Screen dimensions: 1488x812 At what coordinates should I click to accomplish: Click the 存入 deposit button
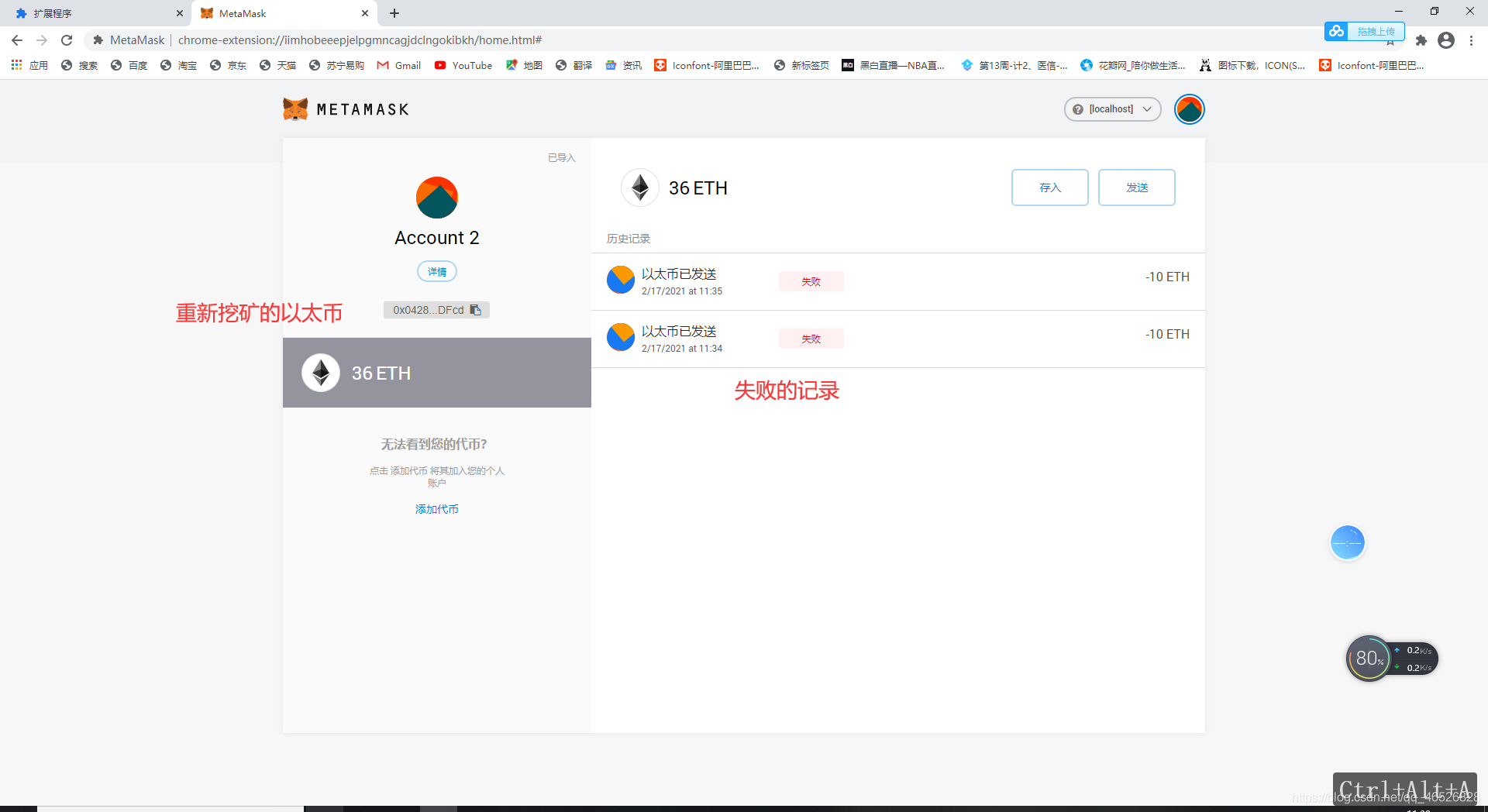click(1050, 188)
